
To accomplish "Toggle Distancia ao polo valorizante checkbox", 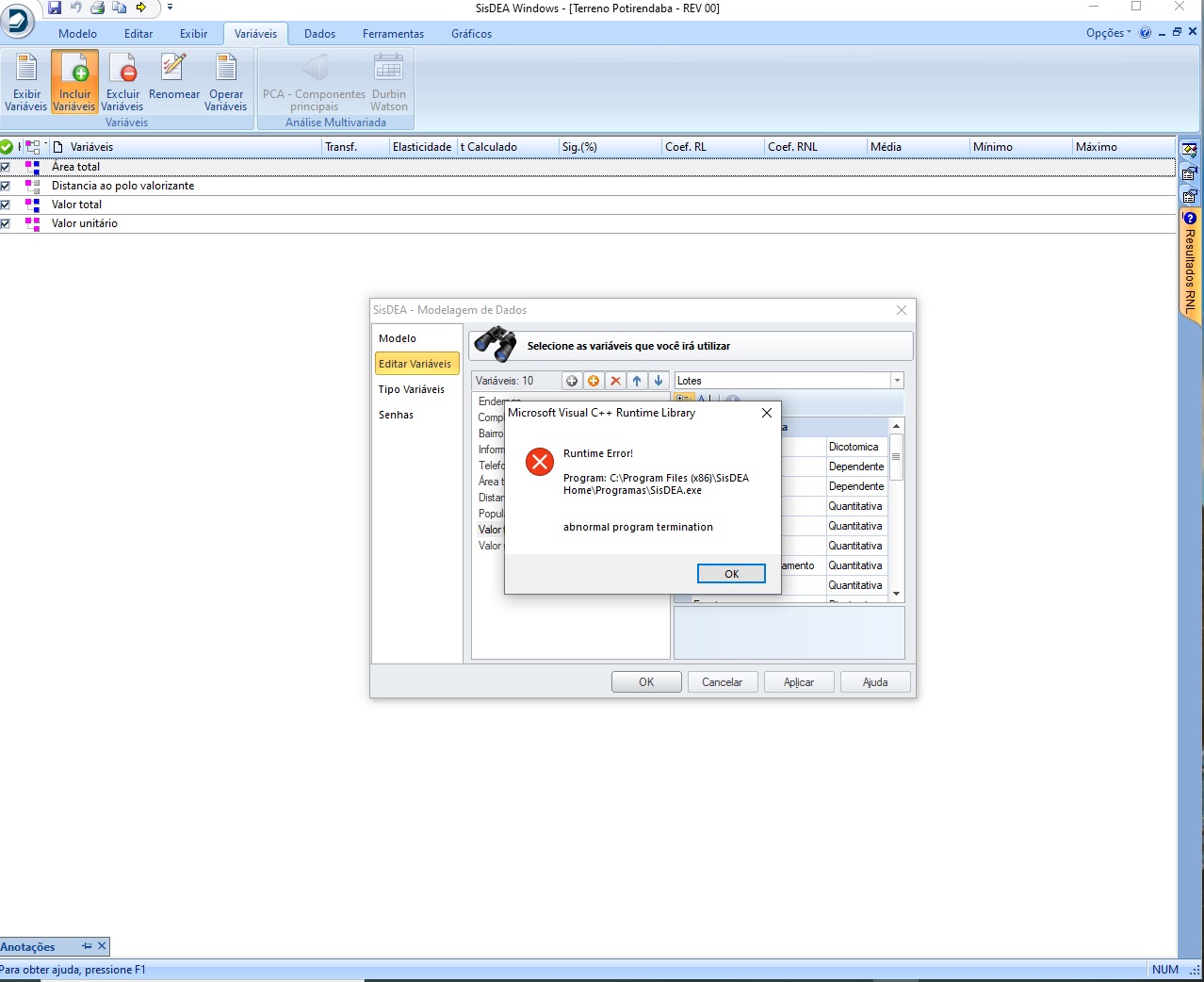I will point(6,186).
